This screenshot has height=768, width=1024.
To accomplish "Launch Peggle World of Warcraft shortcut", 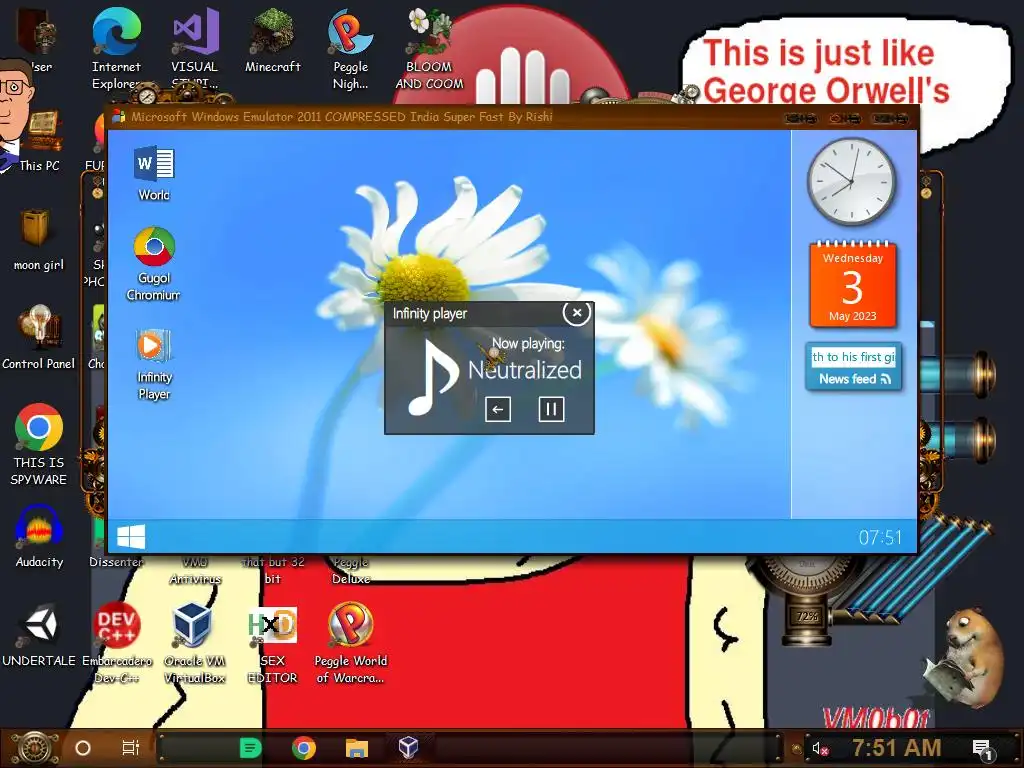I will coord(351,643).
